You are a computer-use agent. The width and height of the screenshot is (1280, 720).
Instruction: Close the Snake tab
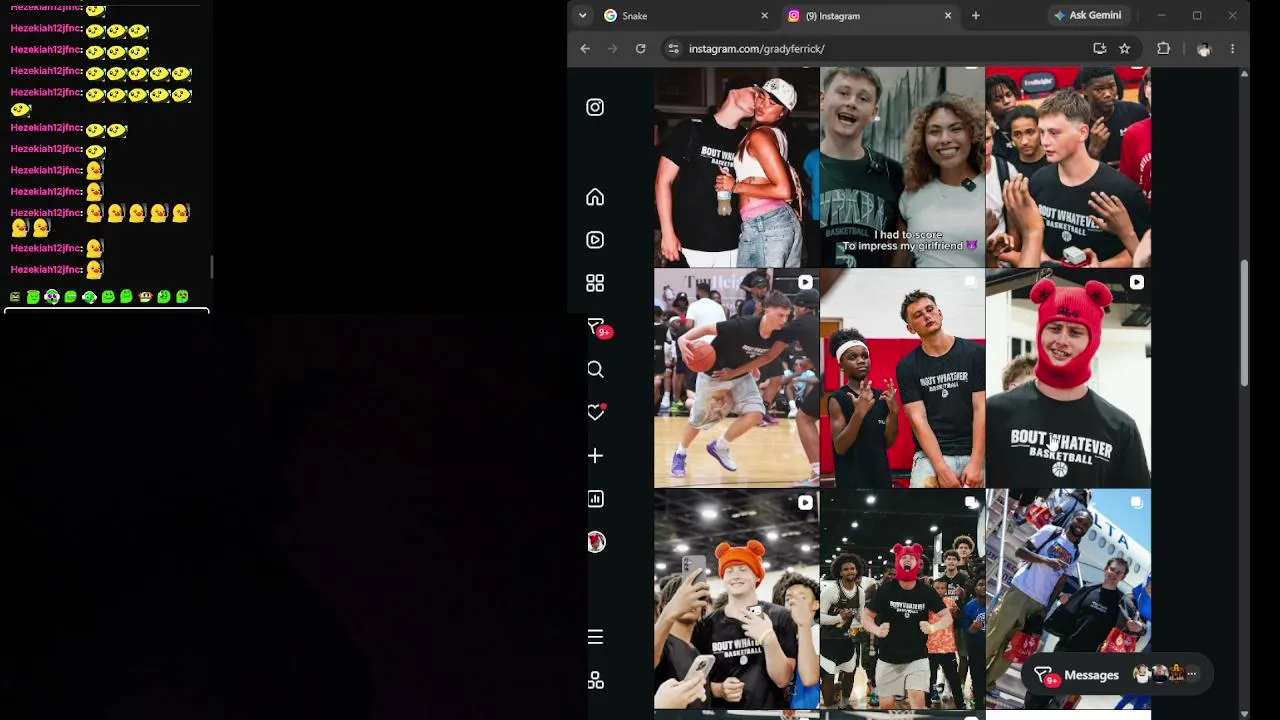pyautogui.click(x=764, y=16)
